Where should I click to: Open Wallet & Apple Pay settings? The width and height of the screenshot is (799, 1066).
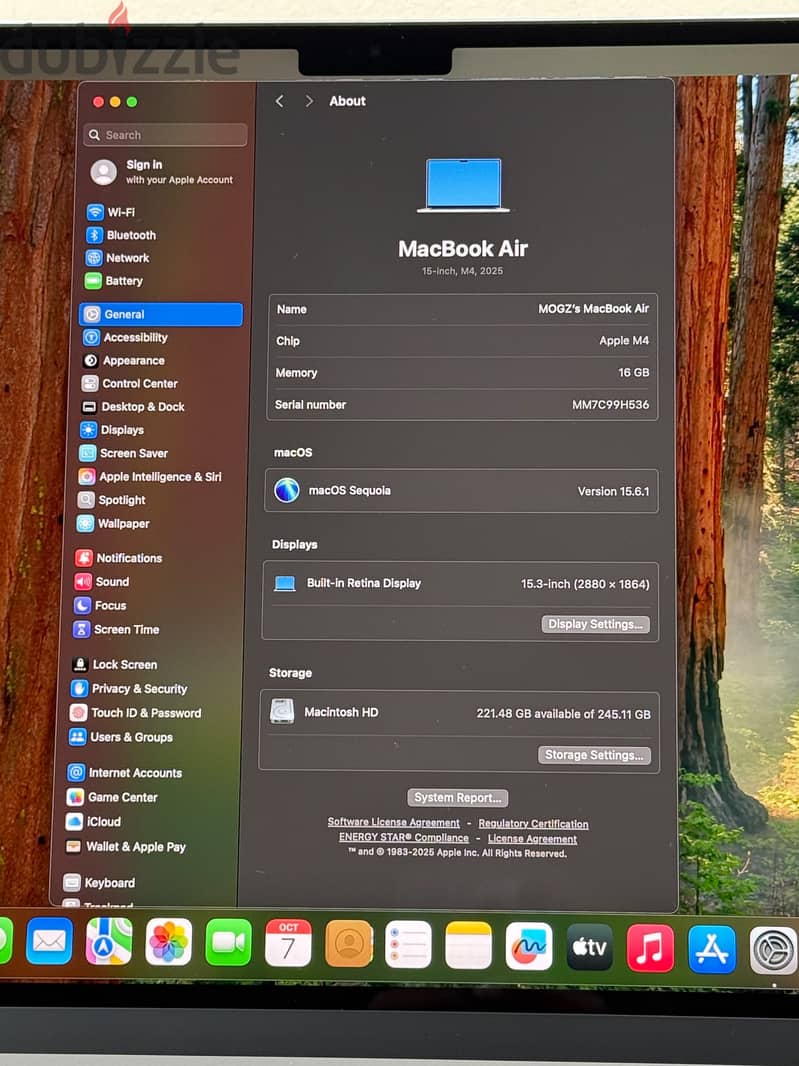point(125,847)
